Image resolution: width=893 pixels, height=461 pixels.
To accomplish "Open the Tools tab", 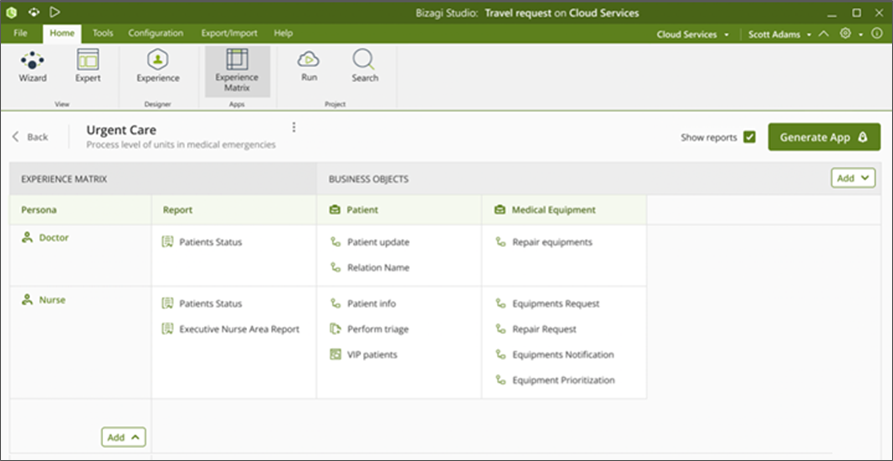I will (103, 33).
